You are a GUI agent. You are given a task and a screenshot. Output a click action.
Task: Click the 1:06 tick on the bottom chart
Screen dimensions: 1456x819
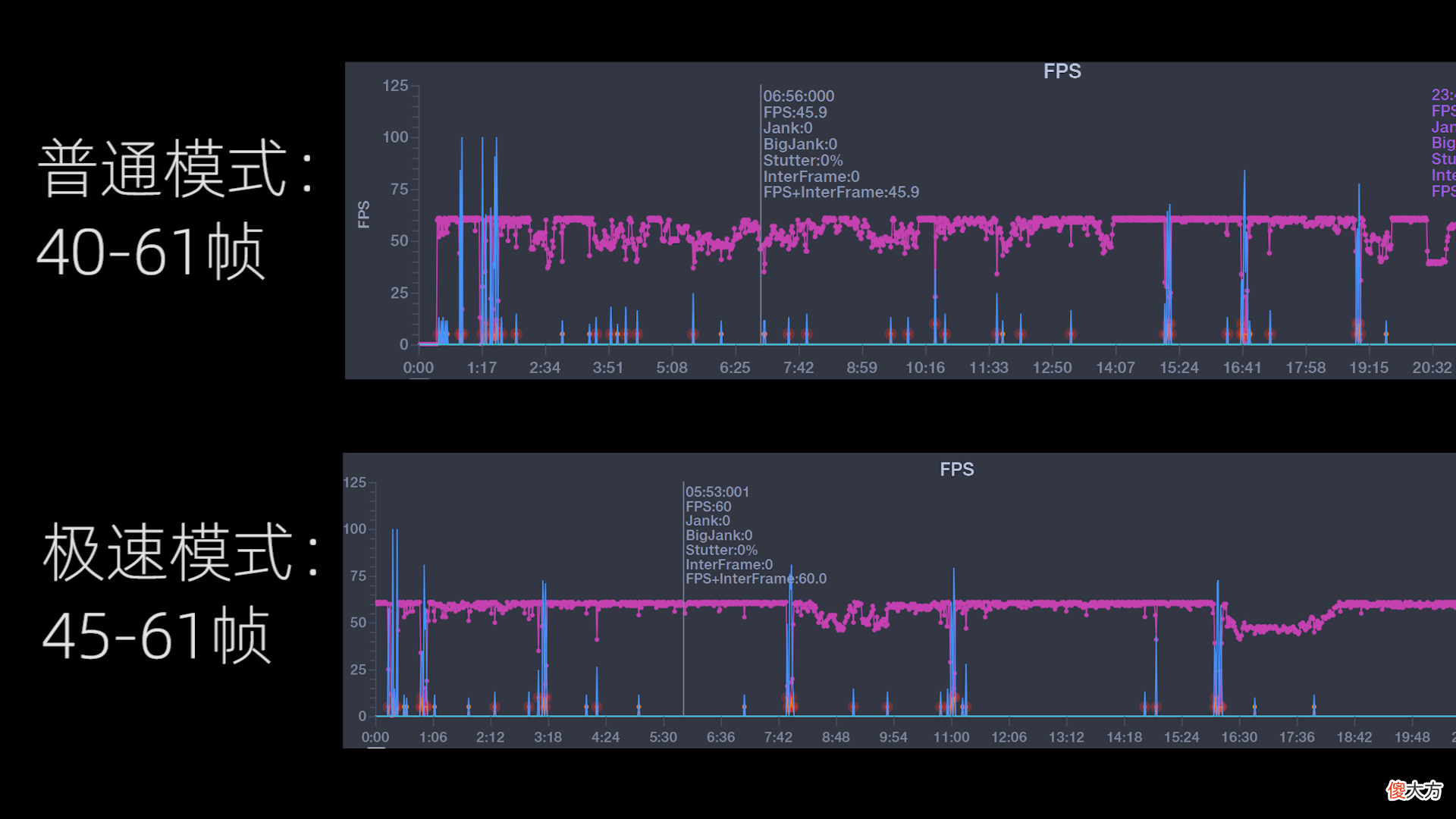tap(433, 737)
